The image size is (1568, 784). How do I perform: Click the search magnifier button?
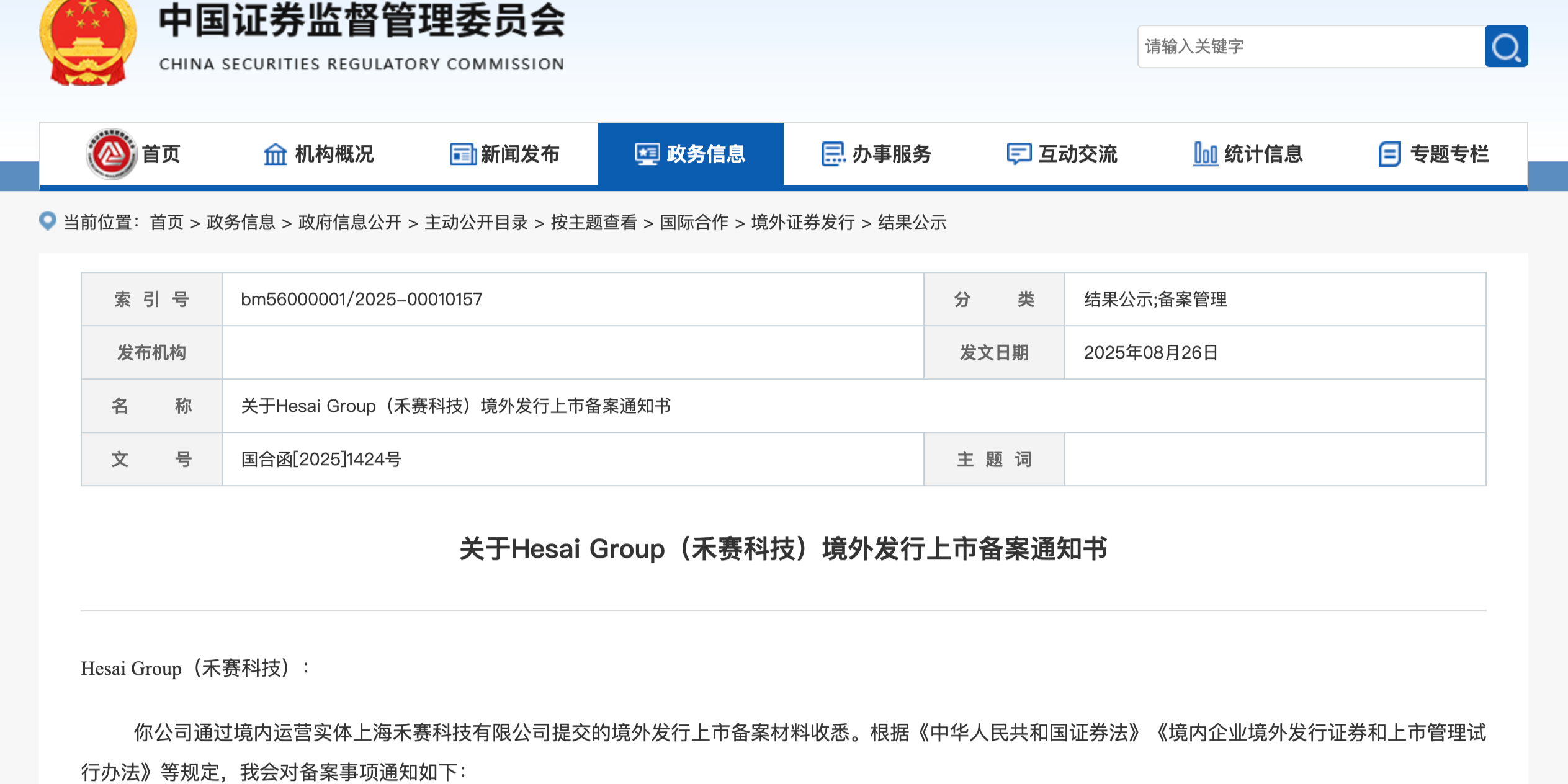coord(1506,46)
